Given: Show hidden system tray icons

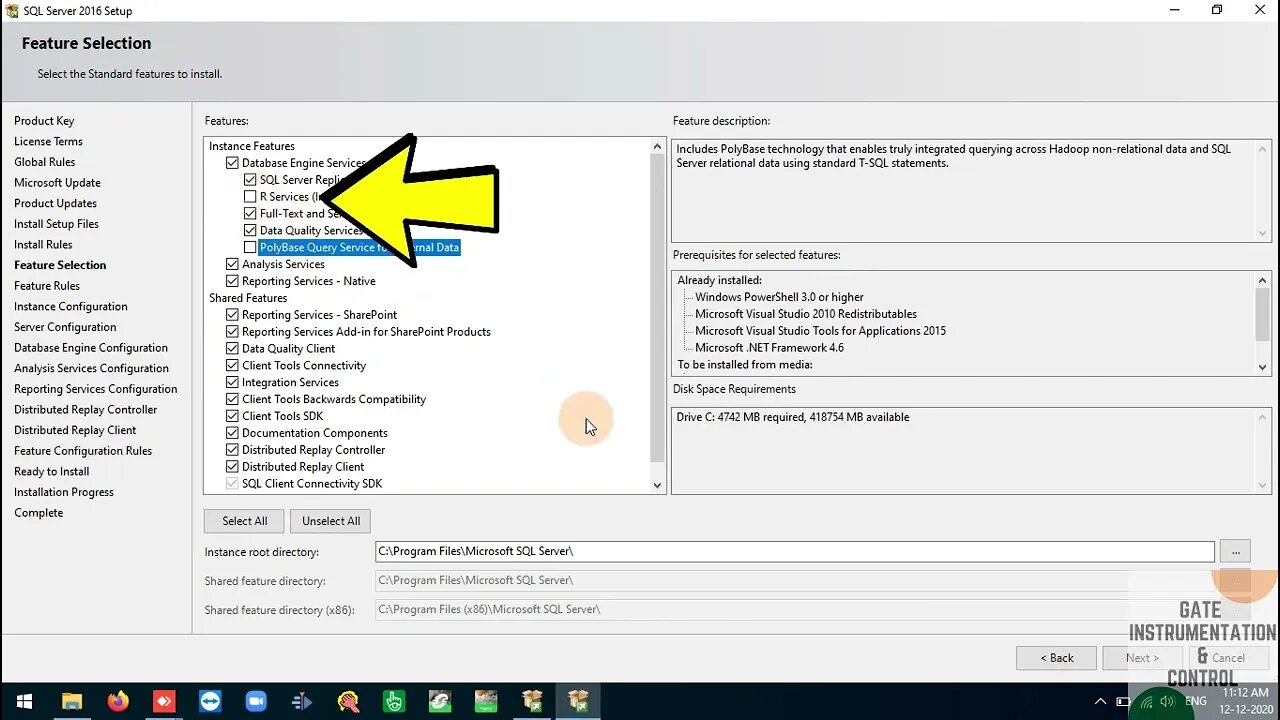Looking at the screenshot, I should click(1101, 701).
